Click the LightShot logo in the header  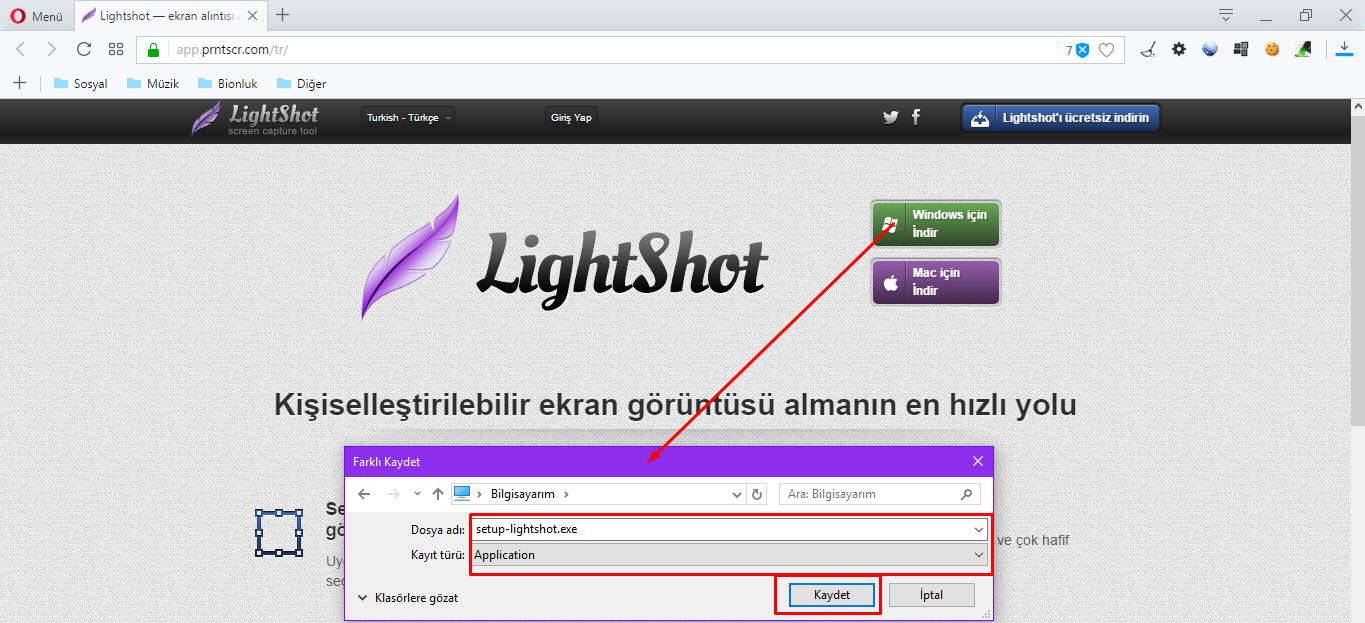point(255,118)
